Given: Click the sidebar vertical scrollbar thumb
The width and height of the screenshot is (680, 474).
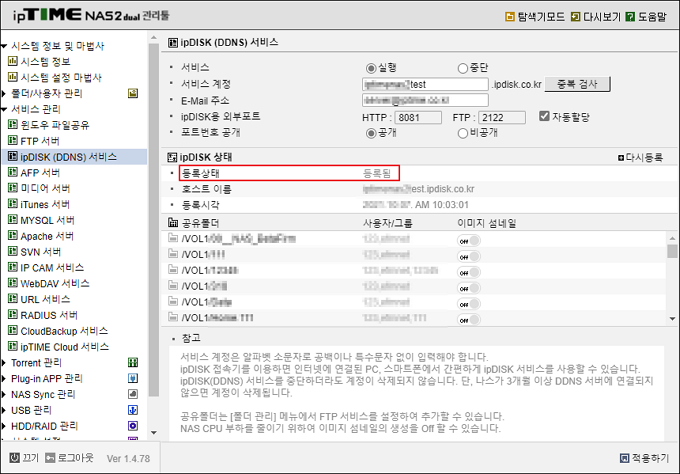Looking at the screenshot, I should tap(154, 220).
